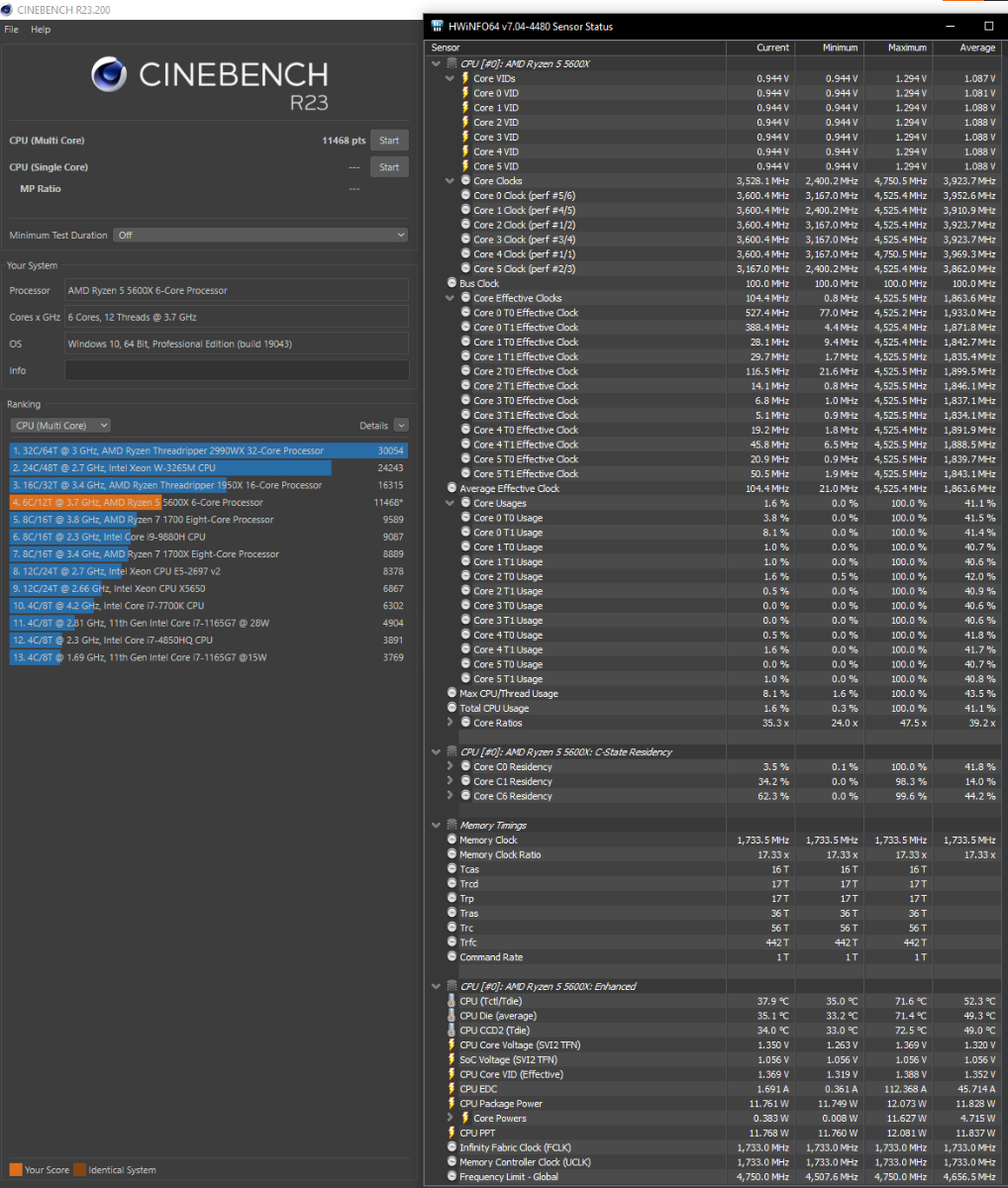
Task: Maximize the HWiNFO64 Sensor Status window
Action: [989, 26]
